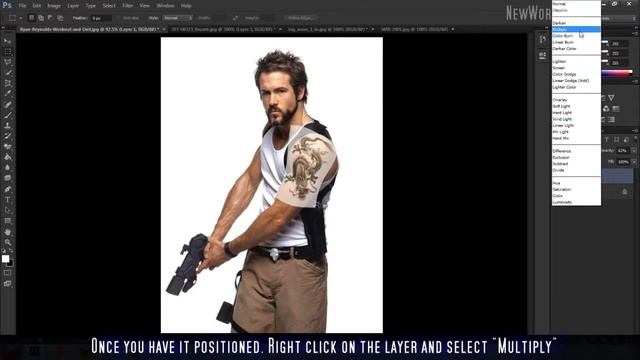Click the color spectrum ramp in Color panel
The height and width of the screenshot is (360, 640).
pyautogui.click(x=617, y=73)
